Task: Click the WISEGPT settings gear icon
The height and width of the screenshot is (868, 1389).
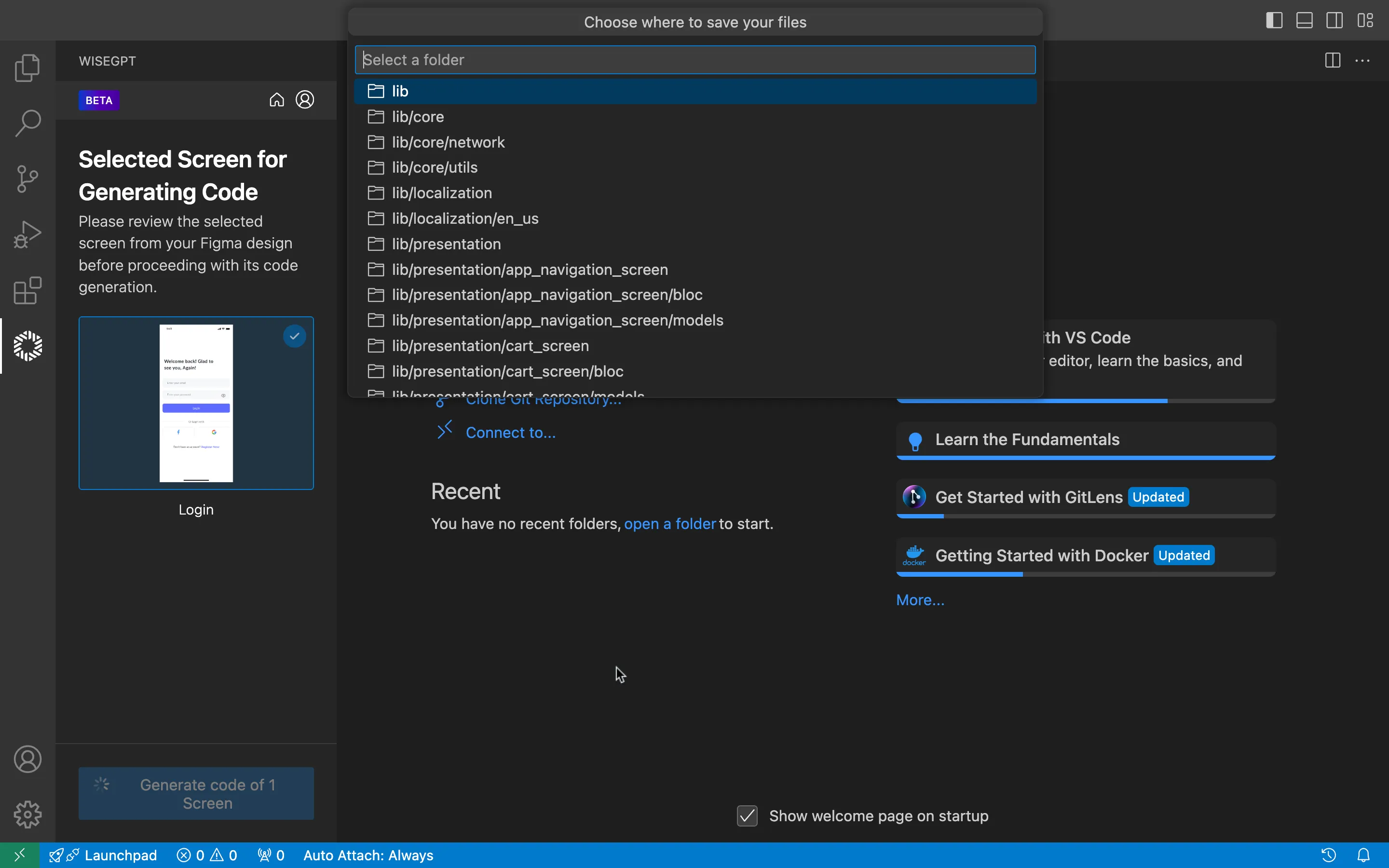Action: [27, 815]
